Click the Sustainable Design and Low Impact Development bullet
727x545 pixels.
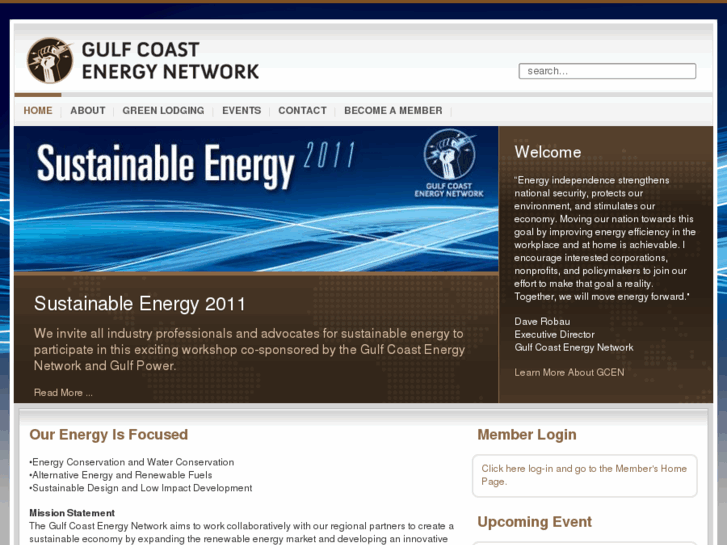point(140,488)
